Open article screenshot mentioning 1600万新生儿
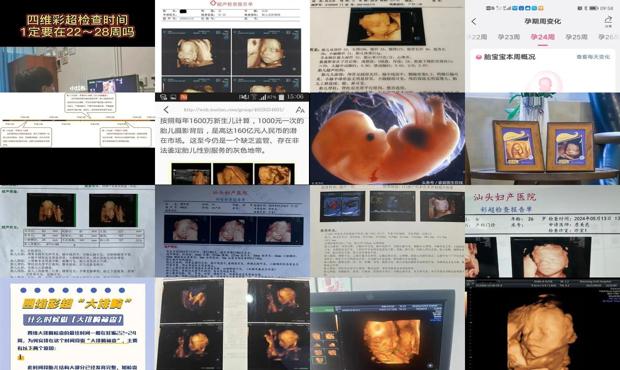The height and width of the screenshot is (370, 620). click(x=232, y=138)
